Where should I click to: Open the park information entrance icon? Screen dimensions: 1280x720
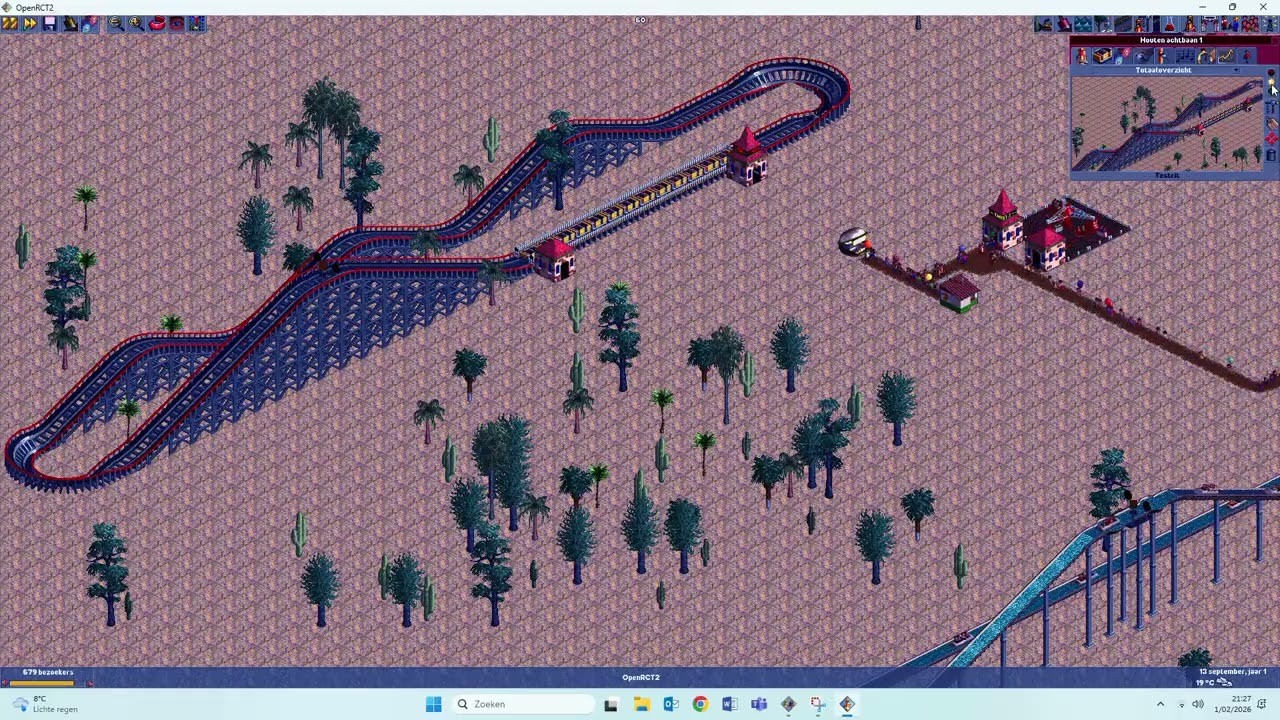point(1208,23)
